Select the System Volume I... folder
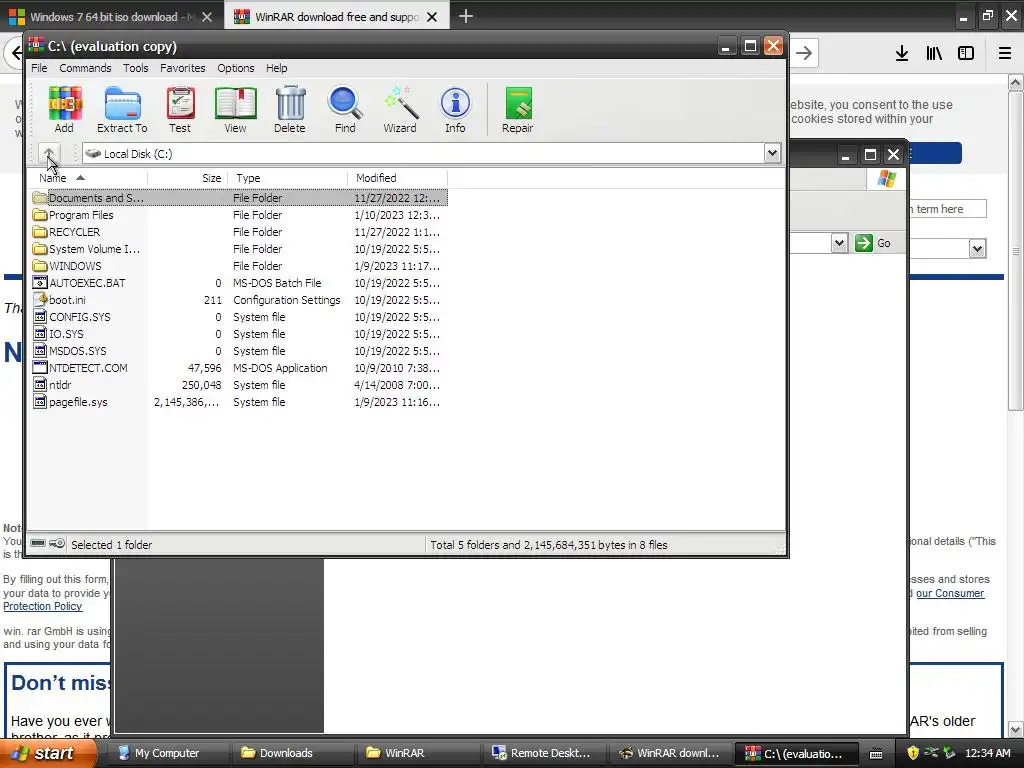The image size is (1024, 768). 239,249
